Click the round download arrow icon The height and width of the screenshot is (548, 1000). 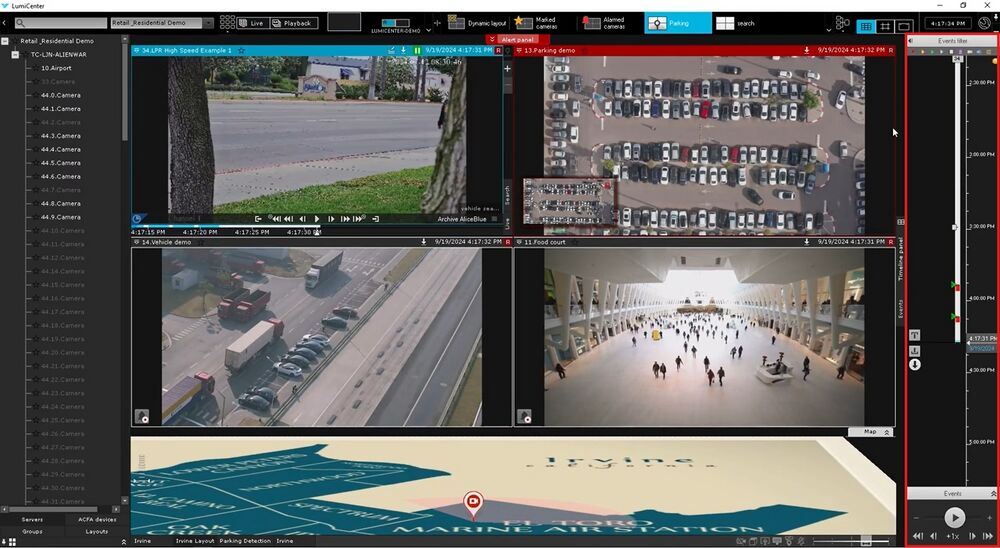pos(915,365)
